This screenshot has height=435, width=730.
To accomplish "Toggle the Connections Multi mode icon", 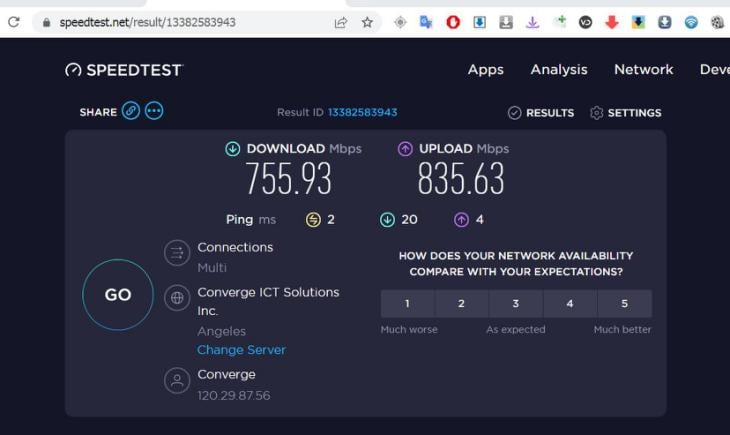I will click(x=177, y=253).
